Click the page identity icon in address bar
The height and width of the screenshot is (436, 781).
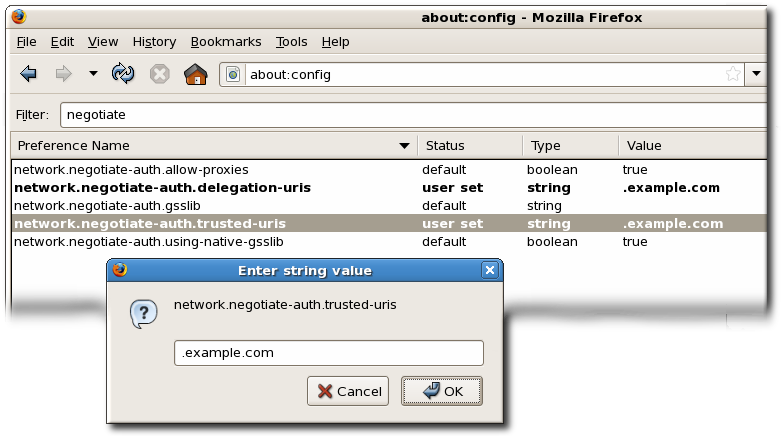click(233, 74)
